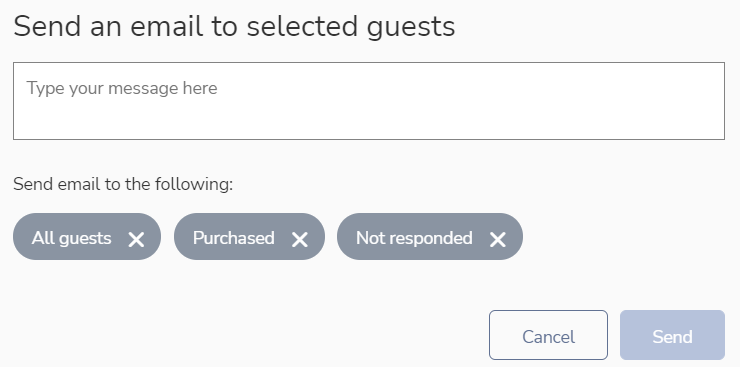
Task: Click the Send button
Action: [x=672, y=335]
